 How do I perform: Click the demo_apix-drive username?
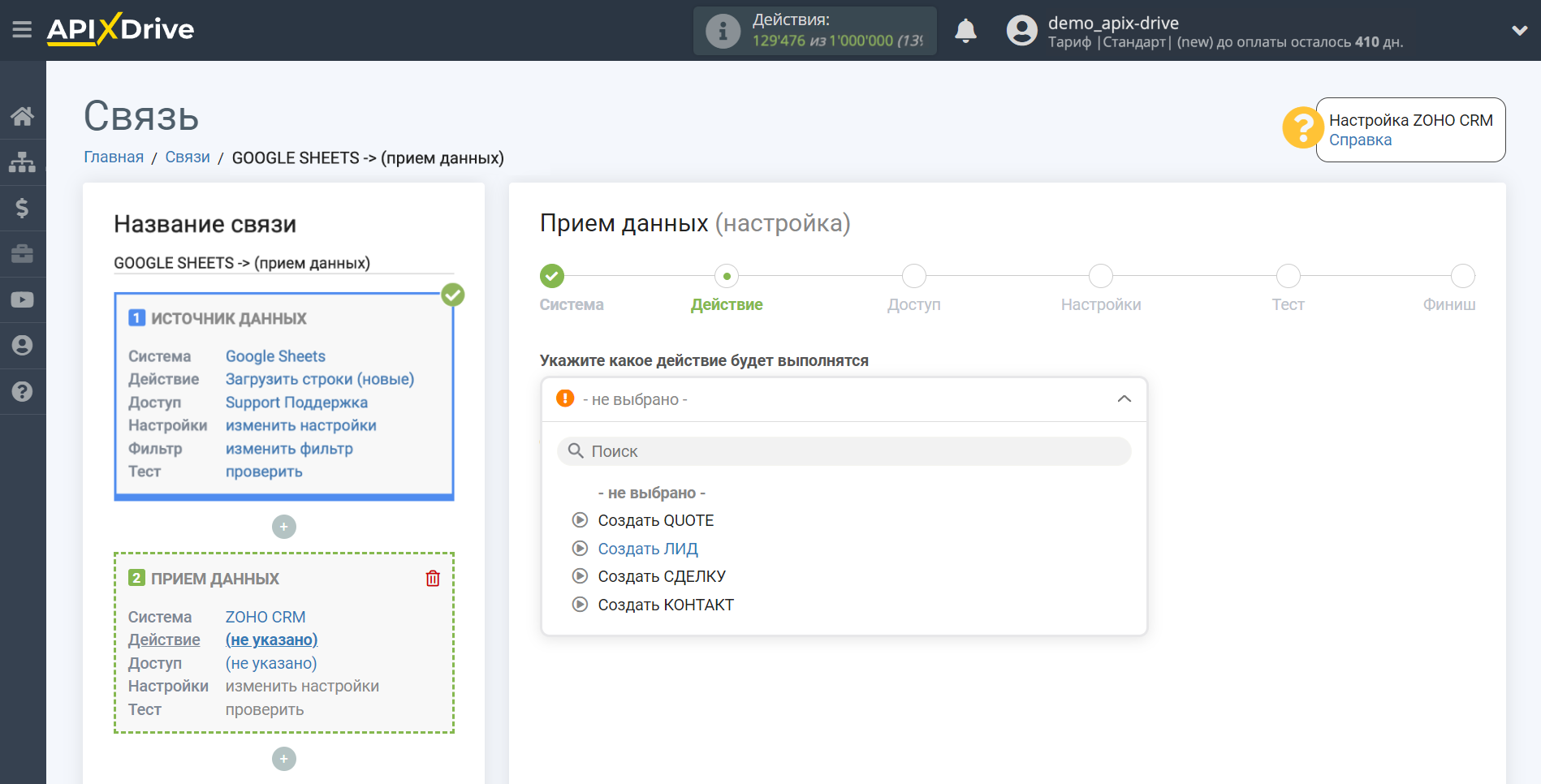[1113, 23]
